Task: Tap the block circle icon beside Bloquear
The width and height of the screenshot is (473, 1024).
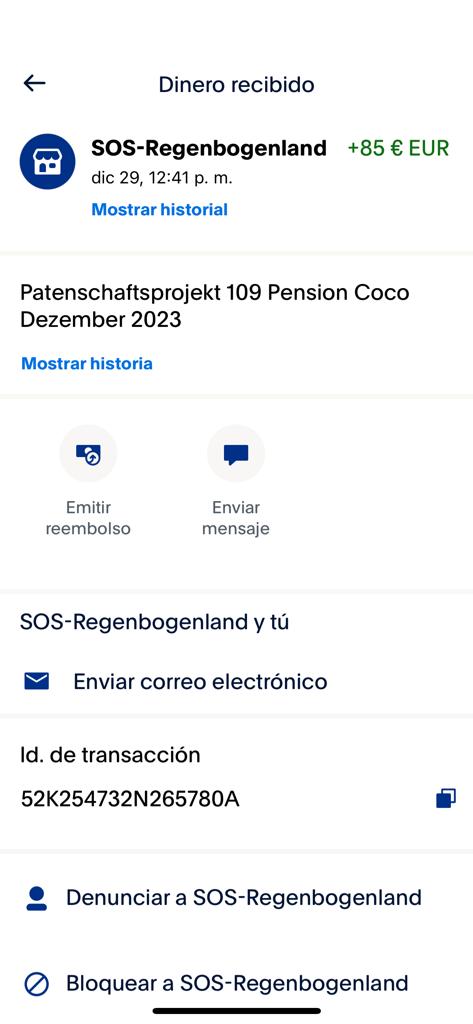Action: coord(37,984)
